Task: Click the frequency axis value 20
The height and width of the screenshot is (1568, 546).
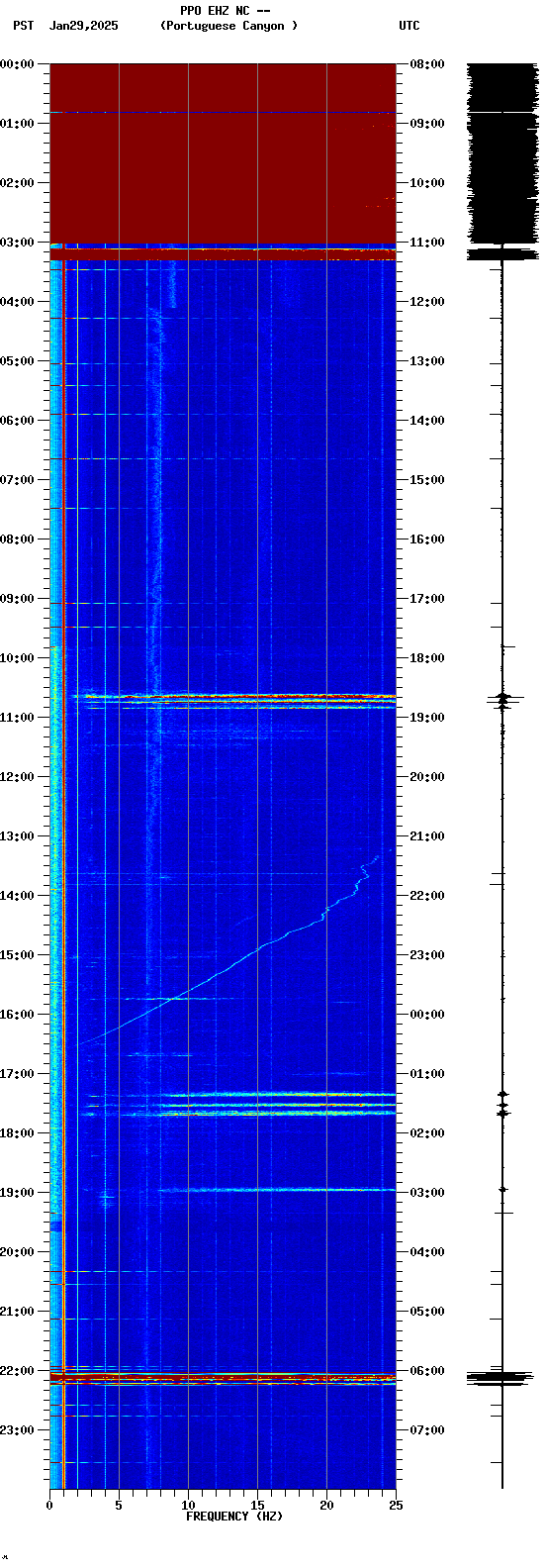Action: 326,1506
